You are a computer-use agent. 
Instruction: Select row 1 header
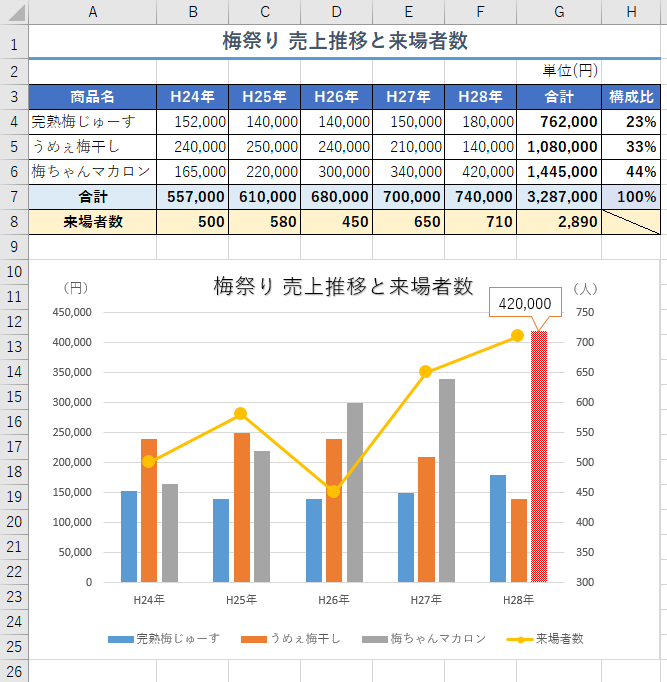pos(14,44)
